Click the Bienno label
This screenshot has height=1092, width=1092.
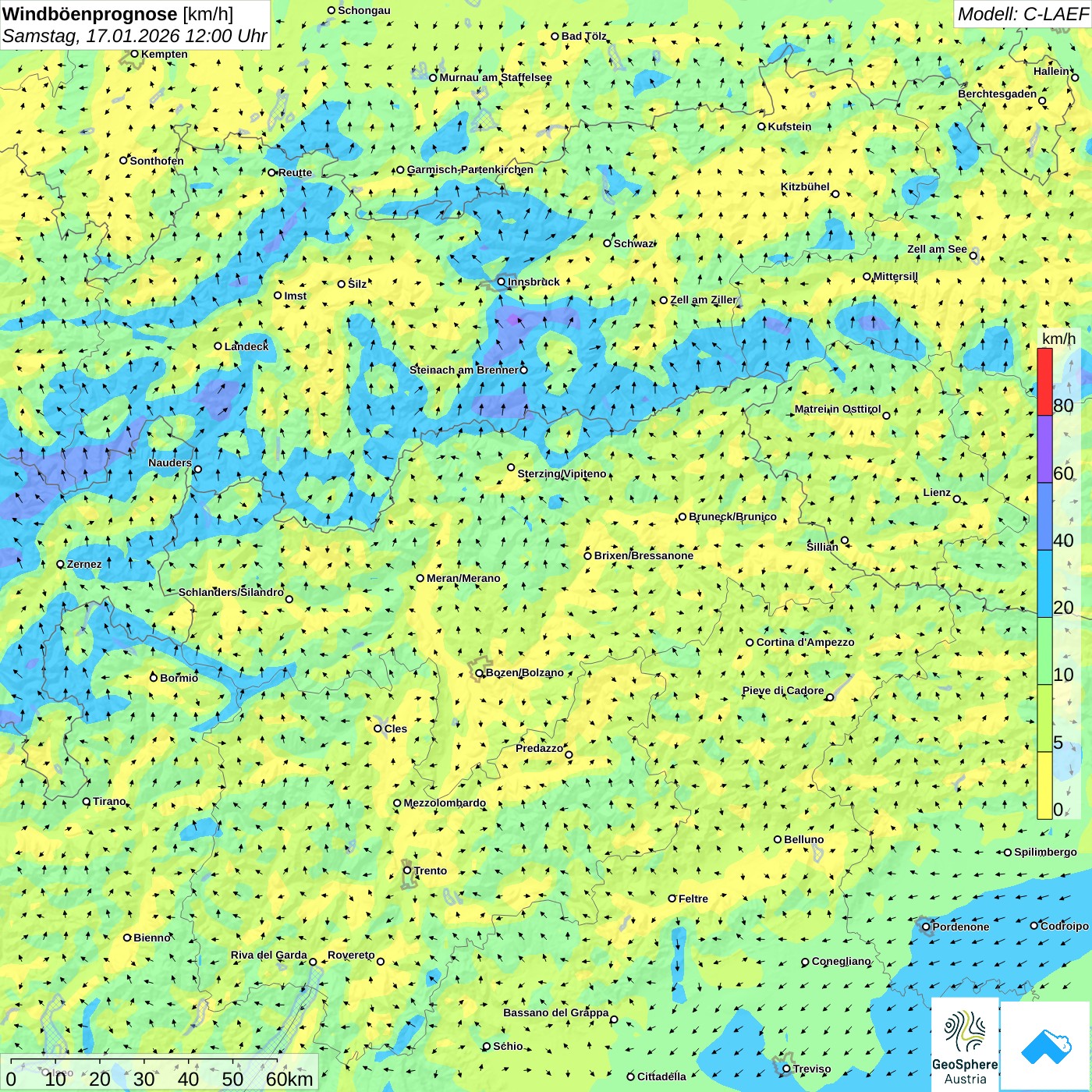[x=152, y=938]
